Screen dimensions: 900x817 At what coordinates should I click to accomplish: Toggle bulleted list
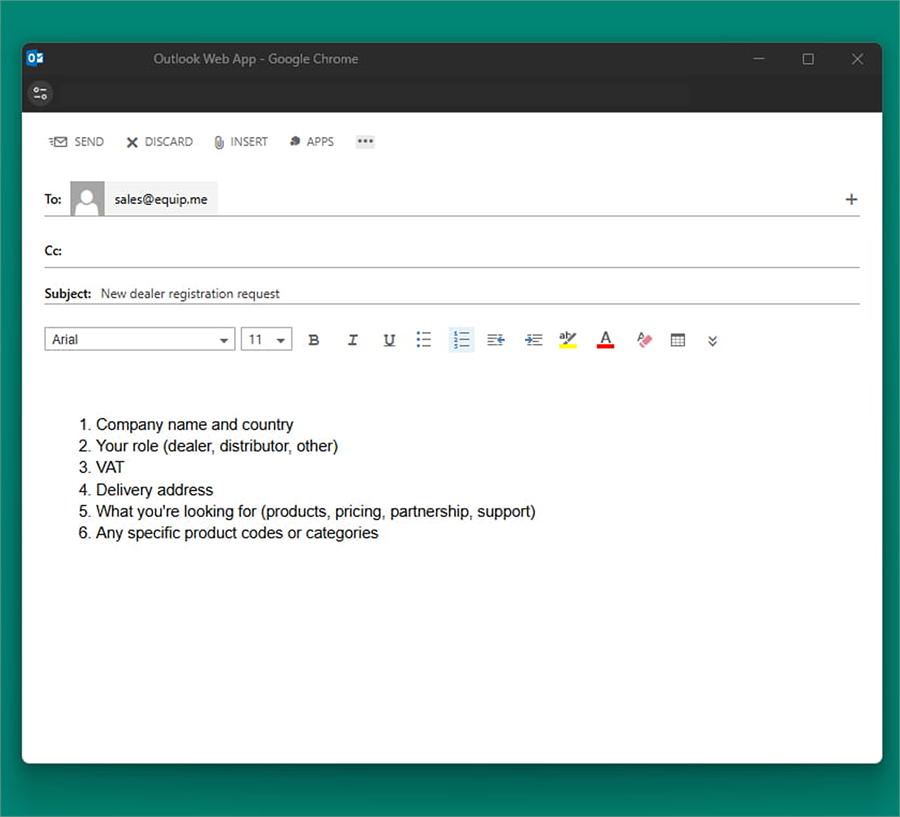point(424,340)
